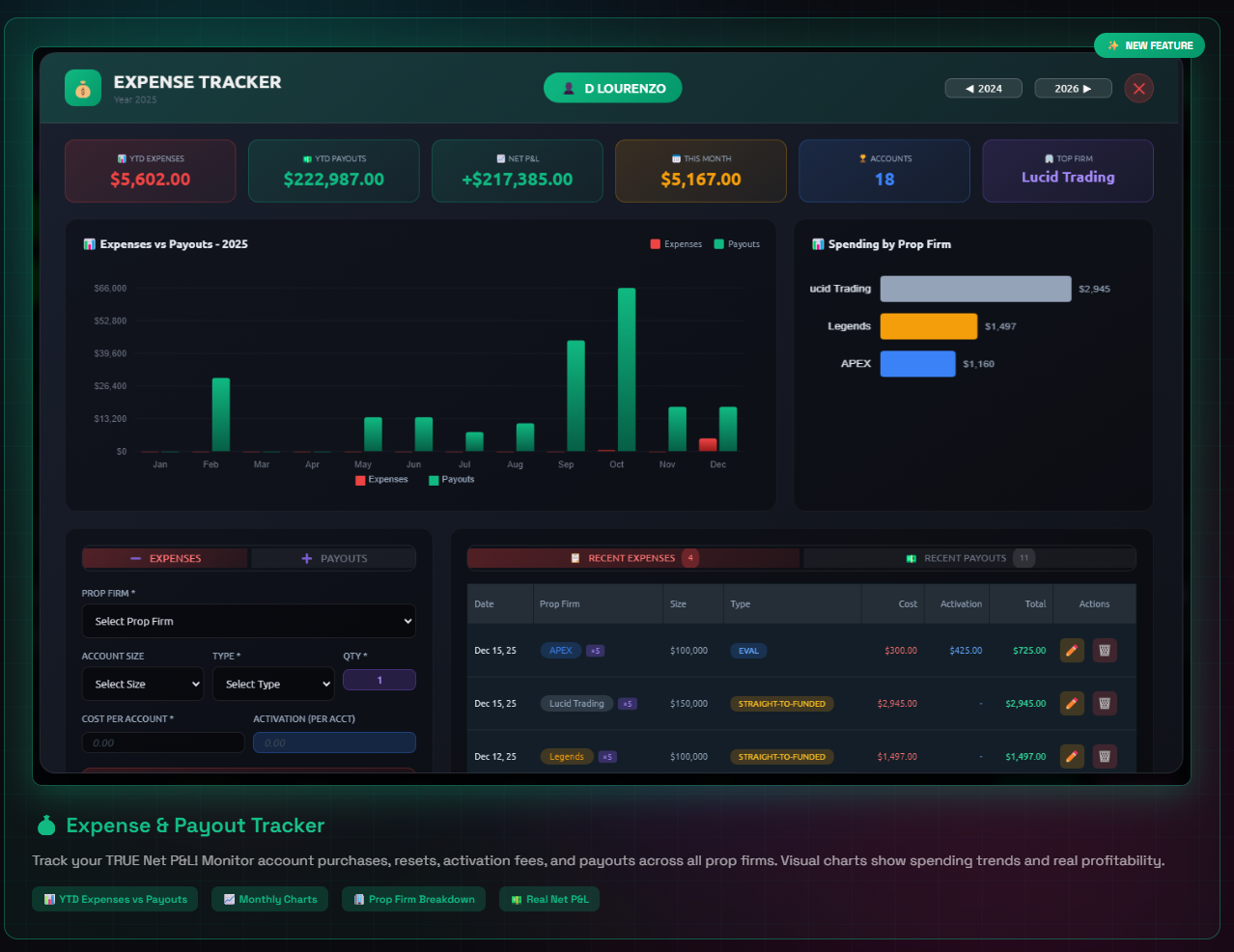Click the Lucid Trading firm tag
Screen dimensions: 1234x952
(x=576, y=704)
